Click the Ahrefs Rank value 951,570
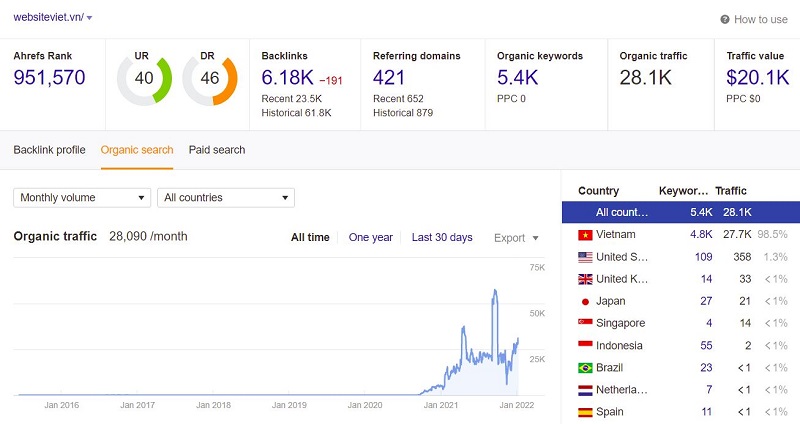Screen dimensions: 800x424 click(x=49, y=78)
